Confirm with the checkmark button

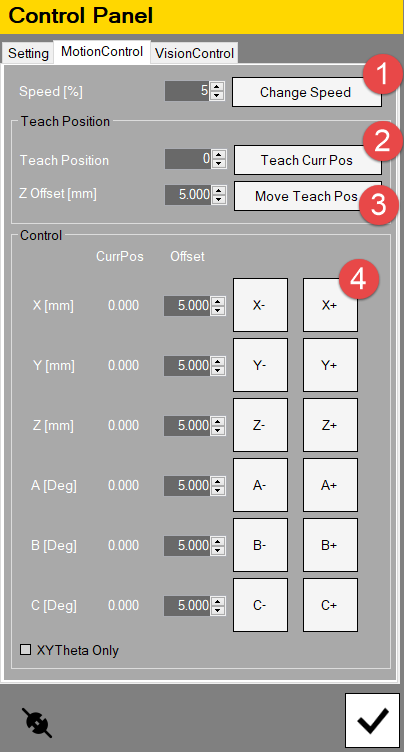click(x=372, y=720)
